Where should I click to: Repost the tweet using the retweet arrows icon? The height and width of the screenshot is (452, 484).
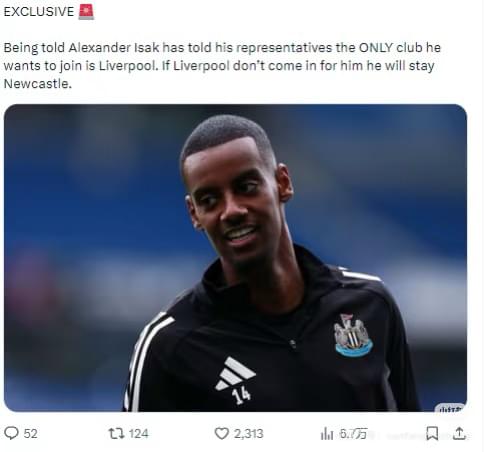pos(116,433)
